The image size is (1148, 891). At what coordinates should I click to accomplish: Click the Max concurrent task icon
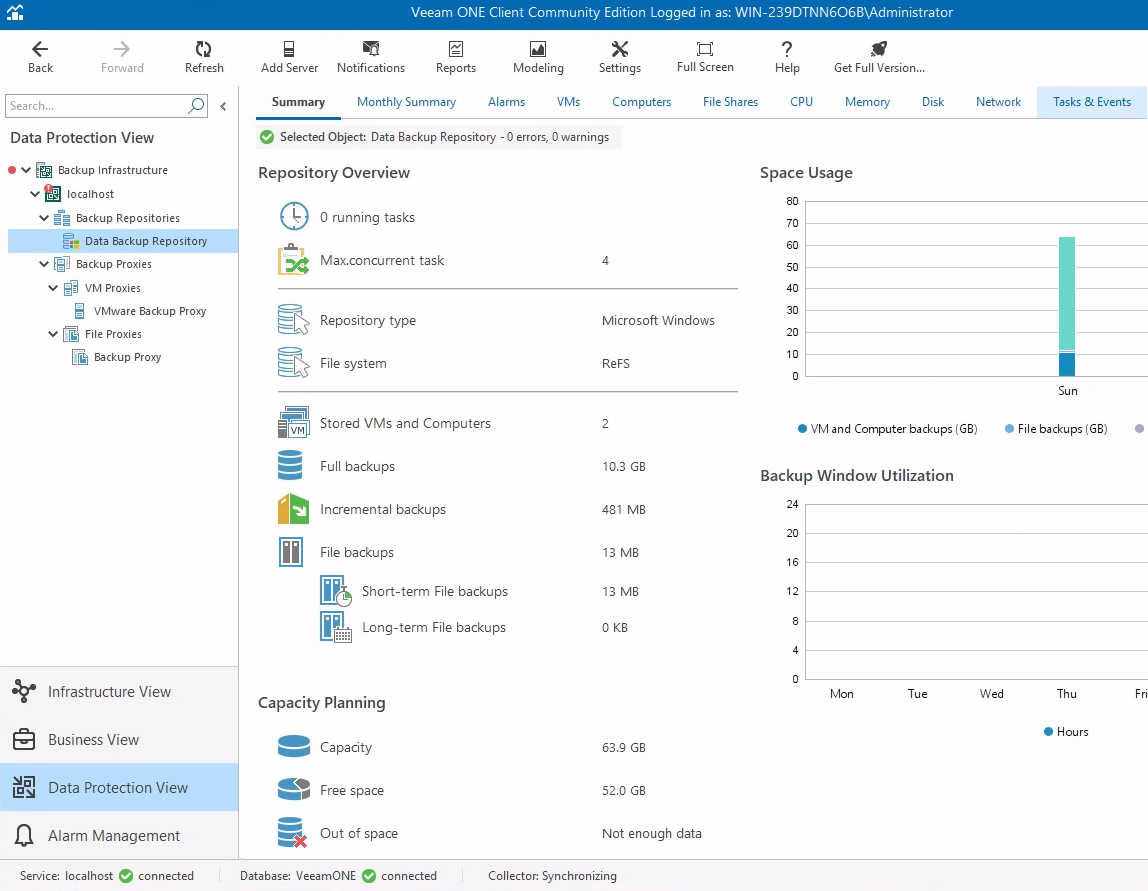[294, 260]
